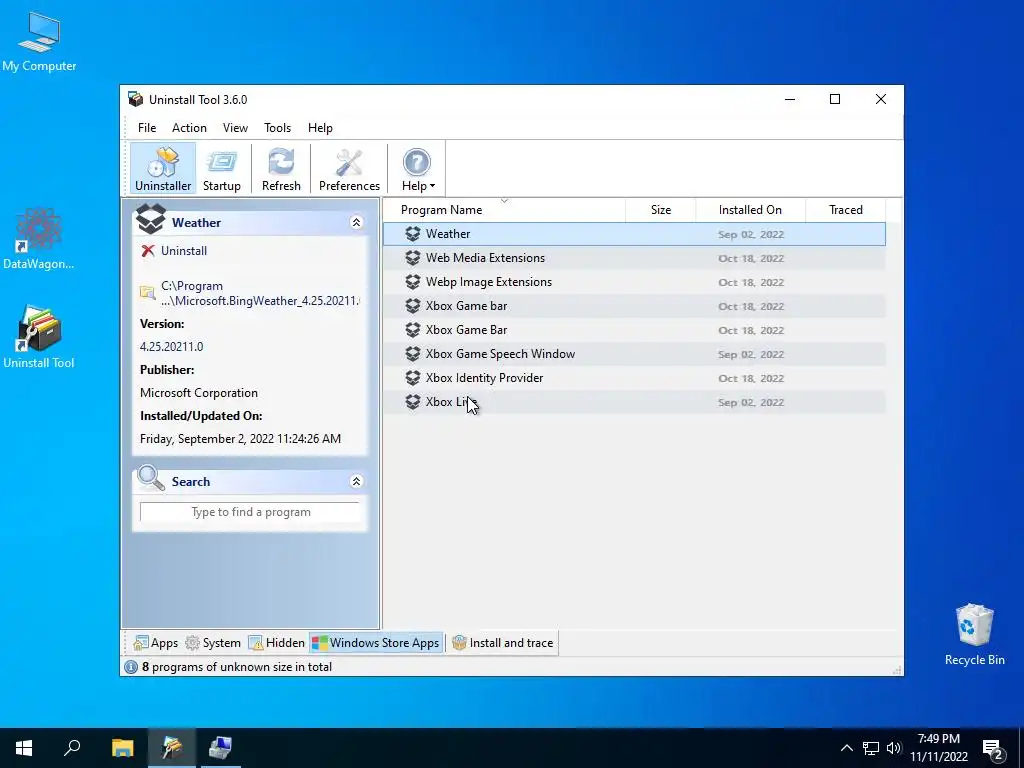Open Preferences from the toolbar
The image size is (1024, 768).
click(349, 169)
